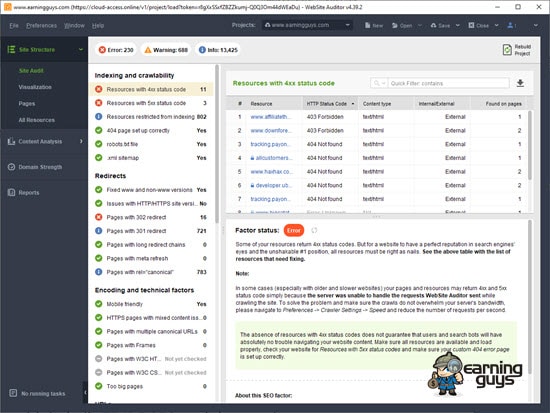This screenshot has height=413, width=550.
Task: Expand the Open button dropdown arrow
Action: click(420, 25)
